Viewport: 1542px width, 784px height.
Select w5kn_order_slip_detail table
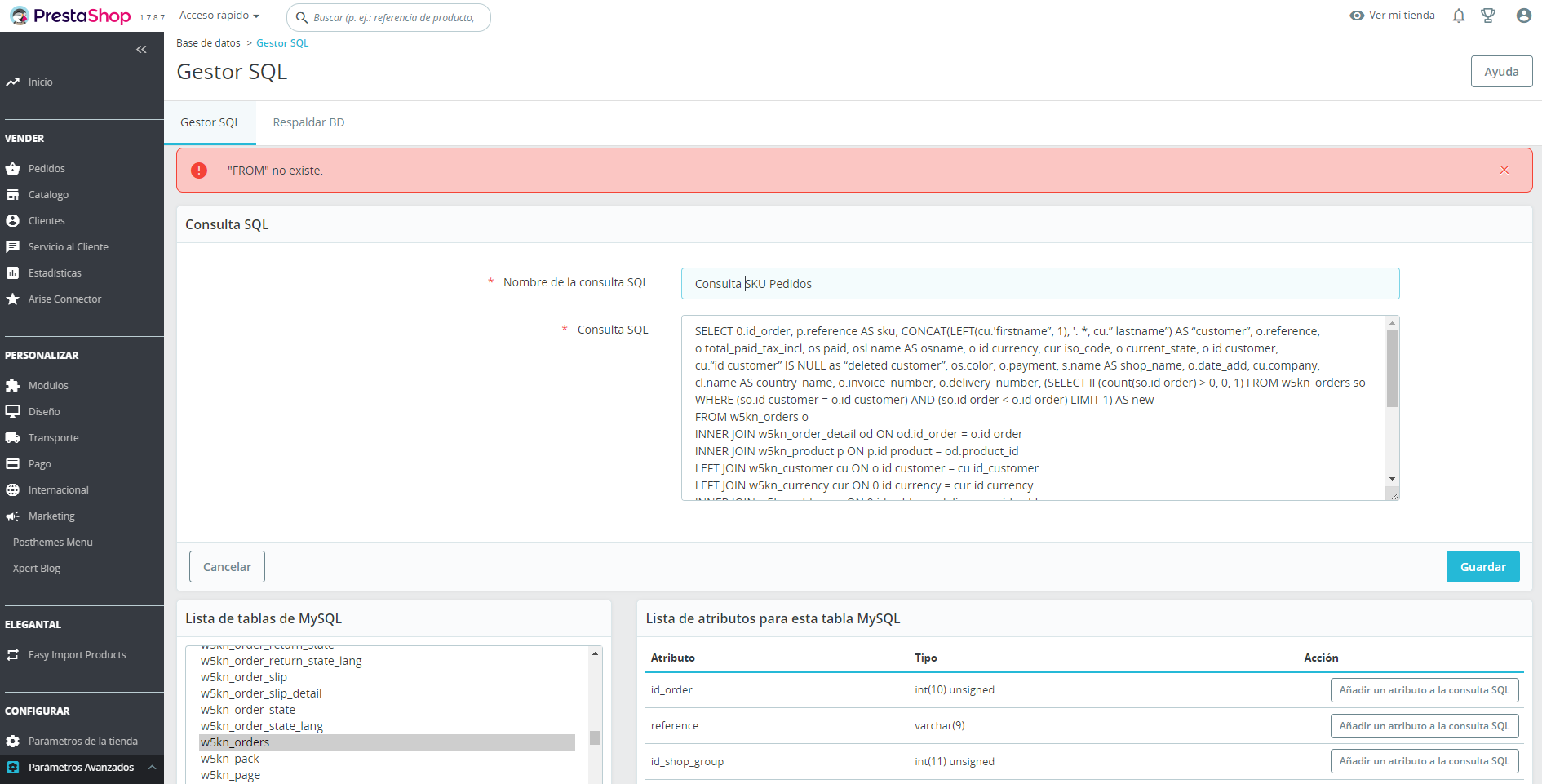pos(261,693)
